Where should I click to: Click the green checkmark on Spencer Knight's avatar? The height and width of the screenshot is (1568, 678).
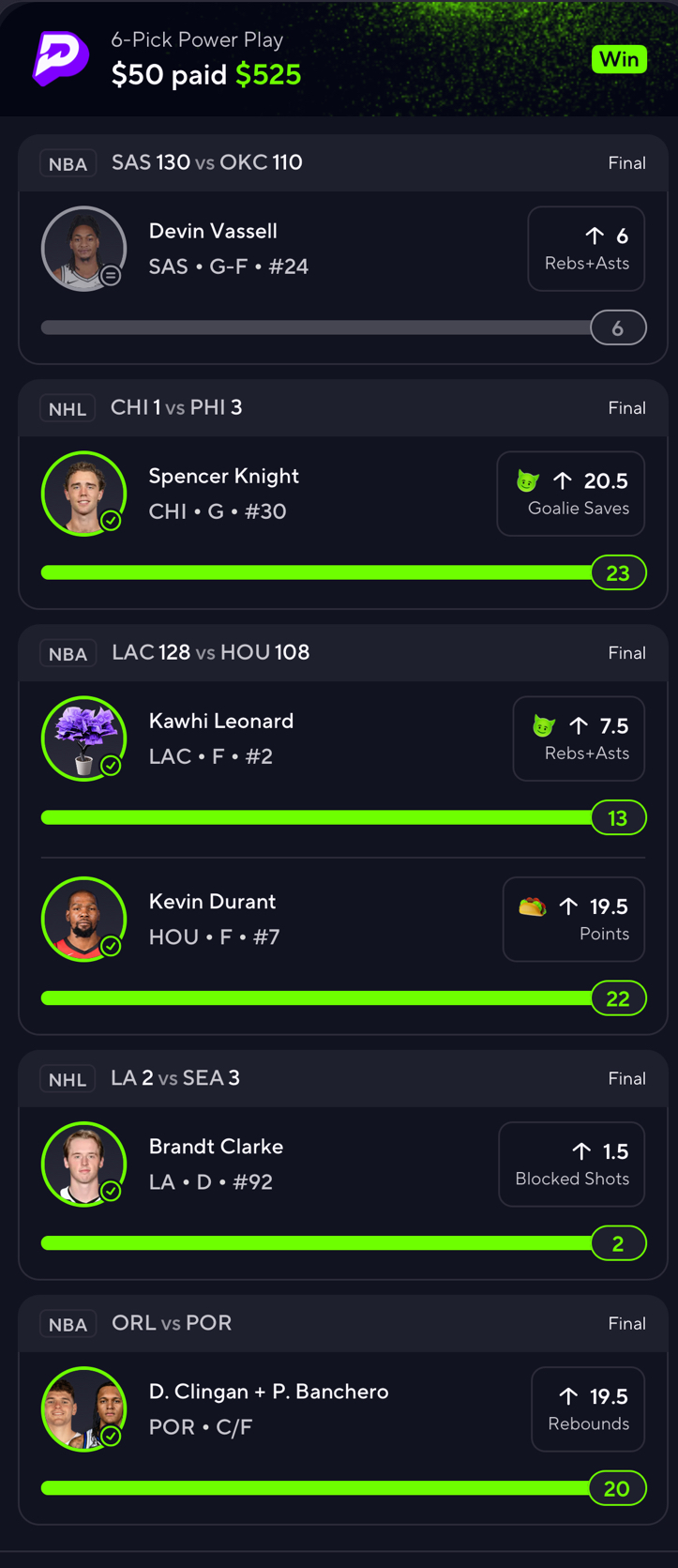coord(111,520)
